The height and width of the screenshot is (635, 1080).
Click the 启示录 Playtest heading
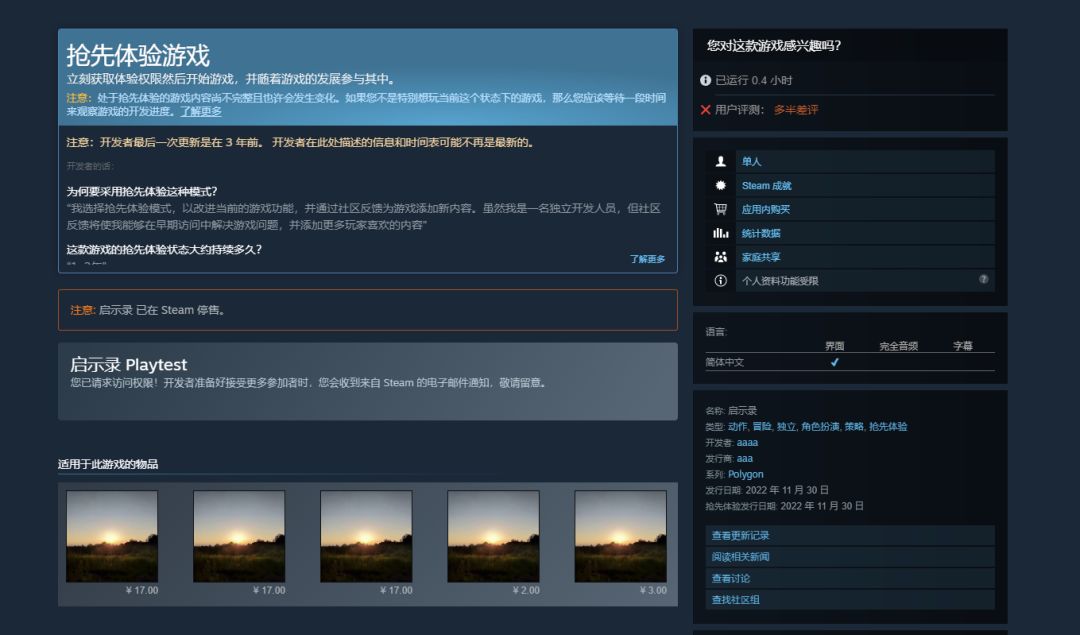point(129,364)
